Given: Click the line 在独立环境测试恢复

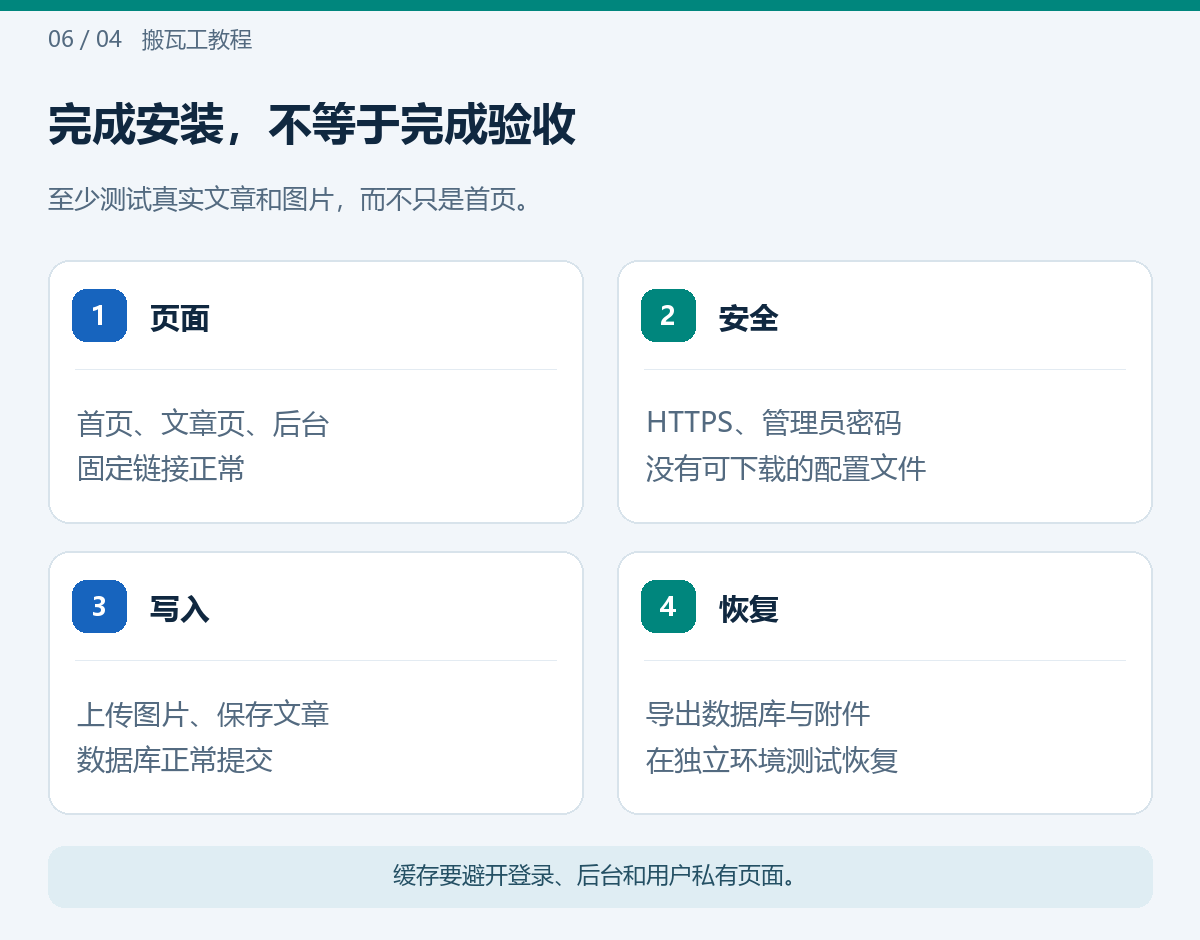Looking at the screenshot, I should pyautogui.click(x=772, y=760).
